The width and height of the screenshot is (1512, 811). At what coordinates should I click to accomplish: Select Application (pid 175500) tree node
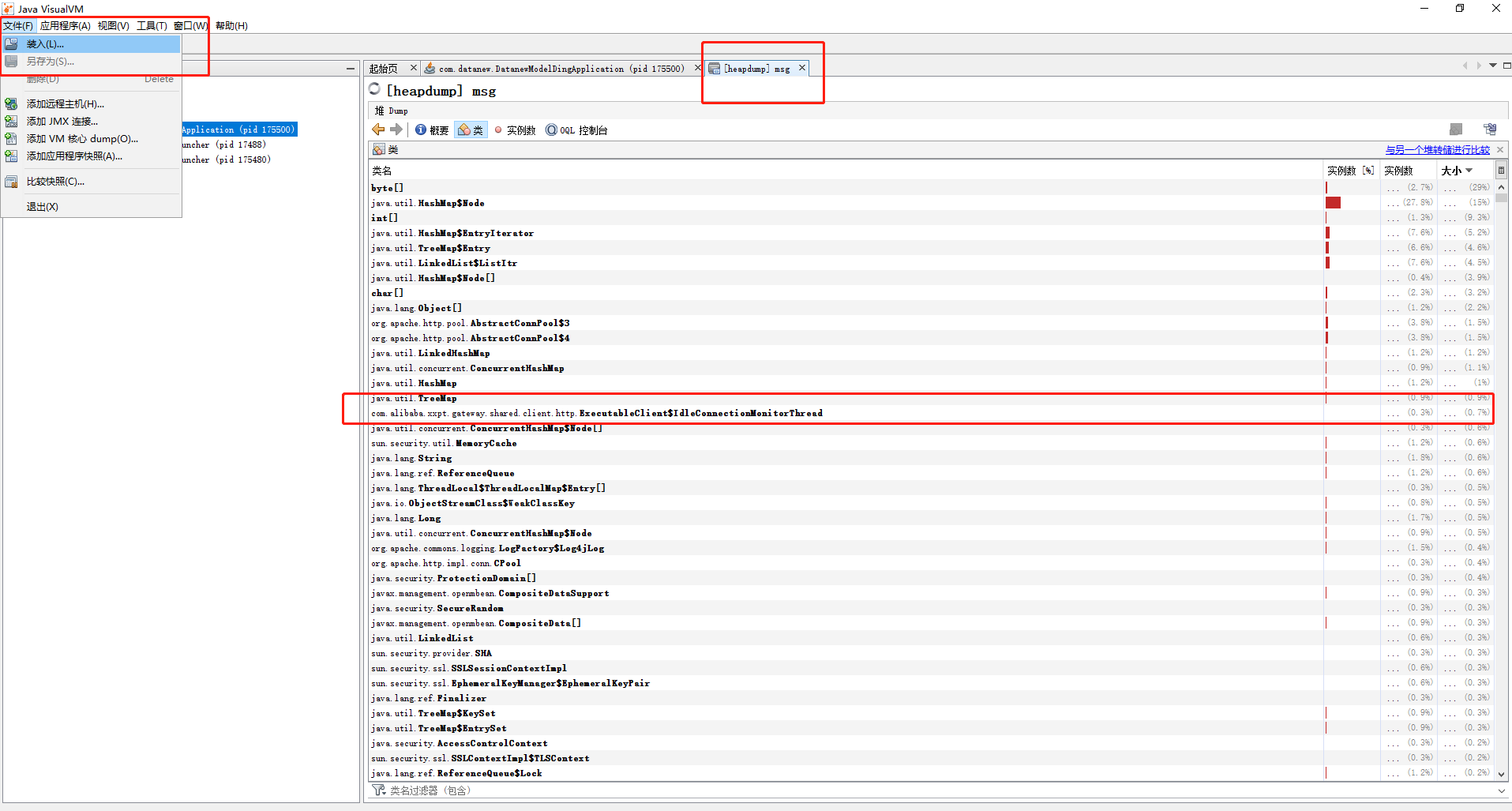(239, 130)
